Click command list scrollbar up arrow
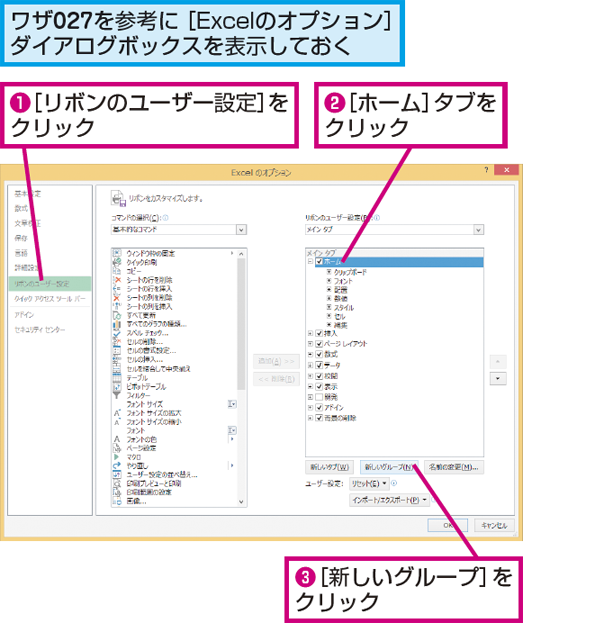Viewport: 600px width, 623px height. click(x=241, y=253)
